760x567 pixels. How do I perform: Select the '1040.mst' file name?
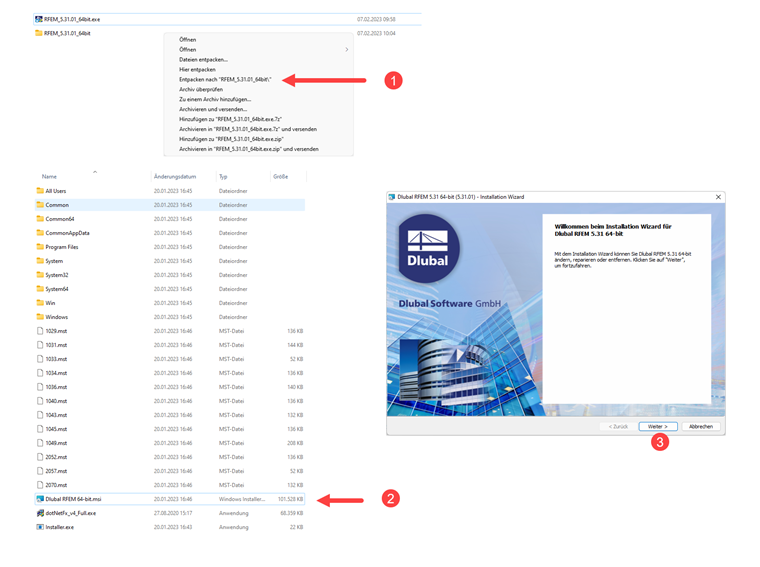click(56, 401)
